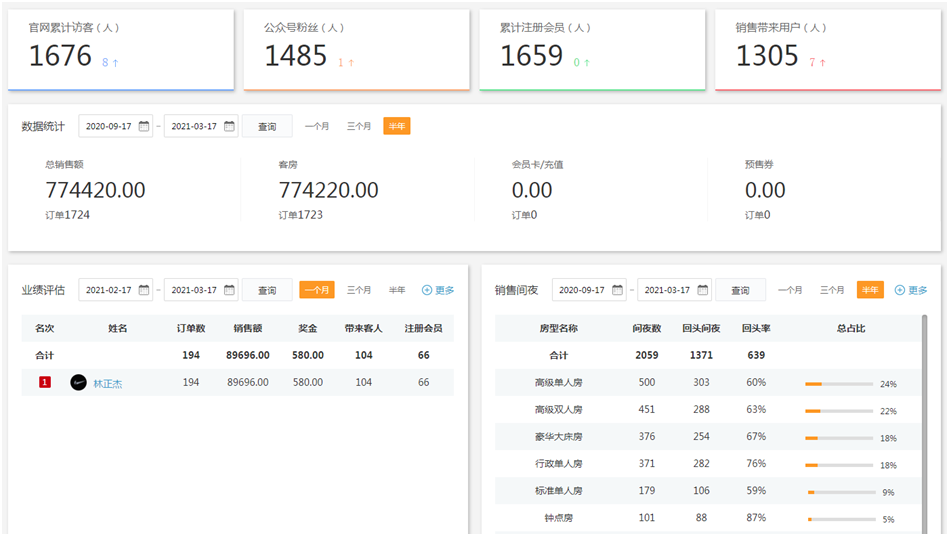Click calendar icon in 销售间夜 start date

617,290
